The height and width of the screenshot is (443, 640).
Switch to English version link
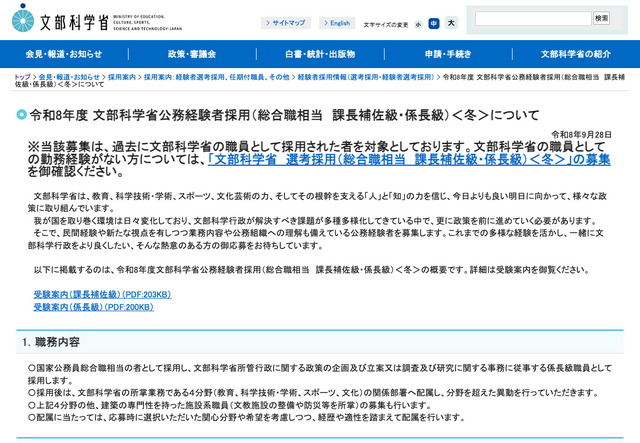pyautogui.click(x=337, y=23)
